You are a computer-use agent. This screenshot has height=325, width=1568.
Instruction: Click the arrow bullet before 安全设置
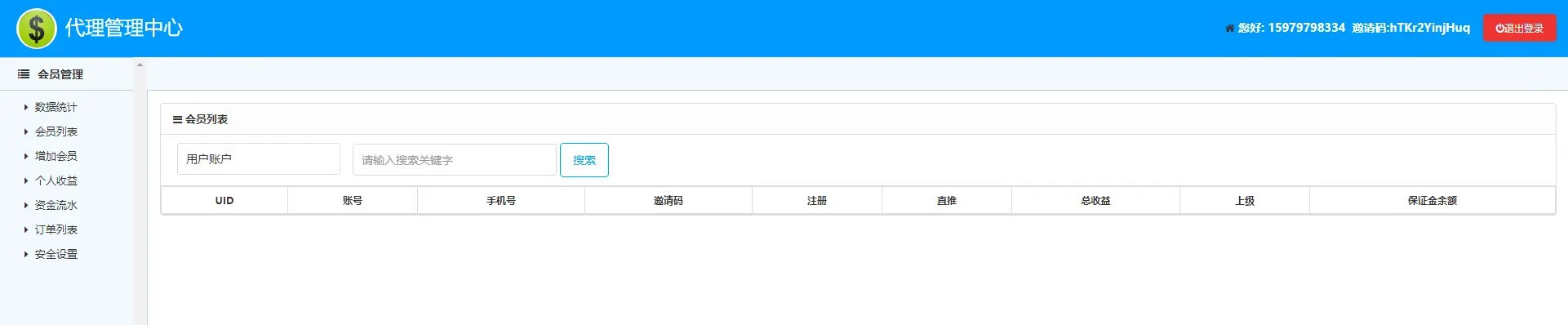[x=26, y=254]
